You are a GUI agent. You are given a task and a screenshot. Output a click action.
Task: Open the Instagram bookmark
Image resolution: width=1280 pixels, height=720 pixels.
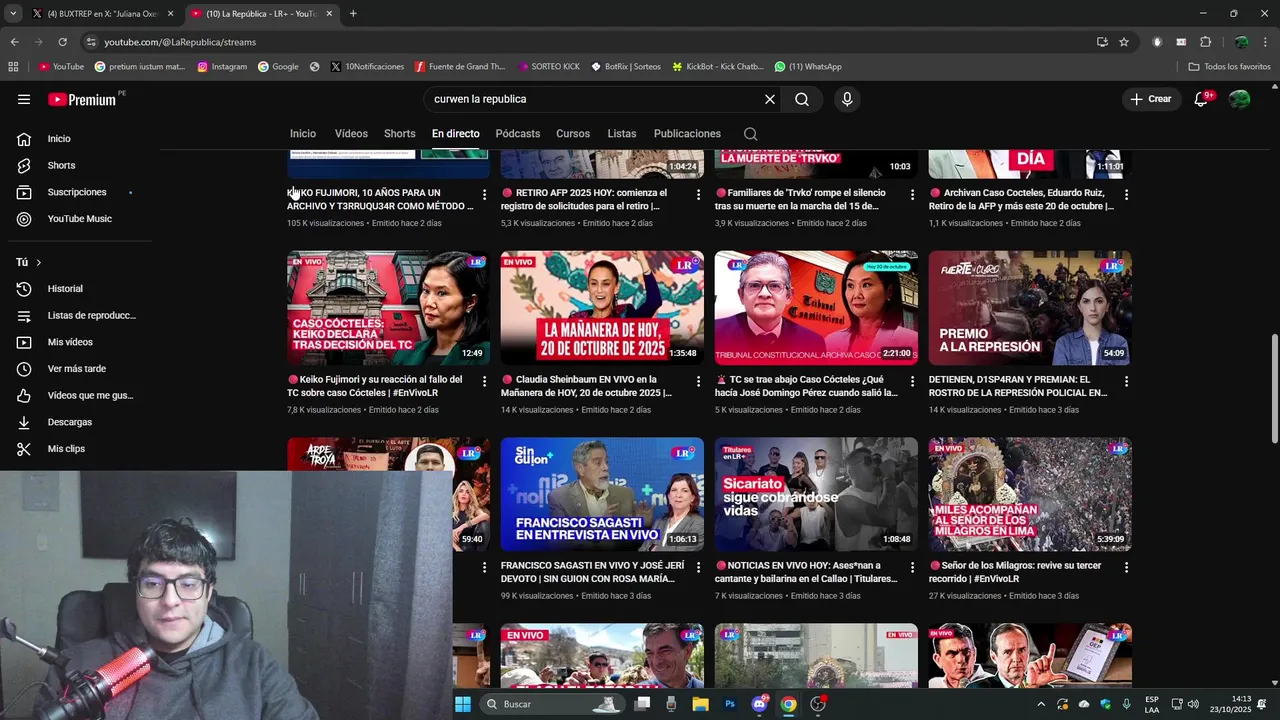(x=222, y=67)
